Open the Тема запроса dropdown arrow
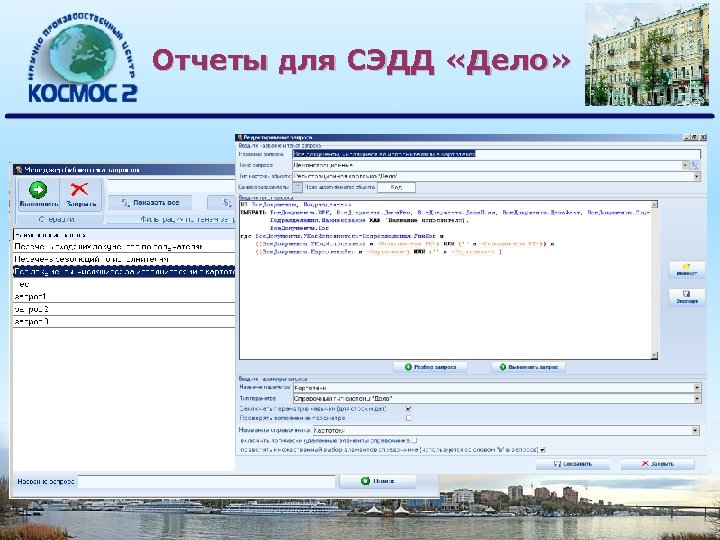 point(685,165)
